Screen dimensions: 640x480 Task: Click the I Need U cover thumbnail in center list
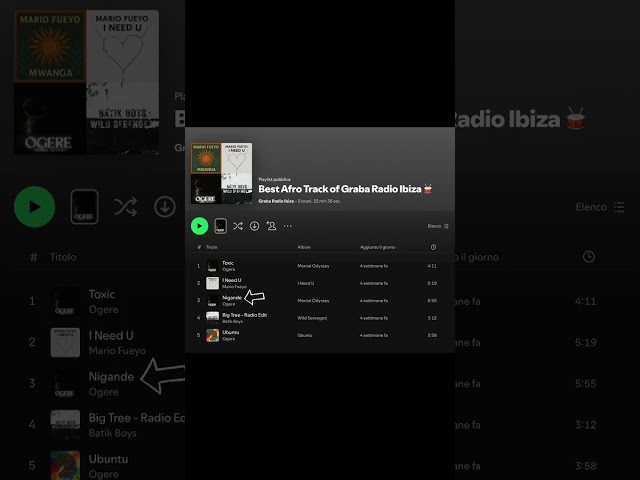point(212,283)
